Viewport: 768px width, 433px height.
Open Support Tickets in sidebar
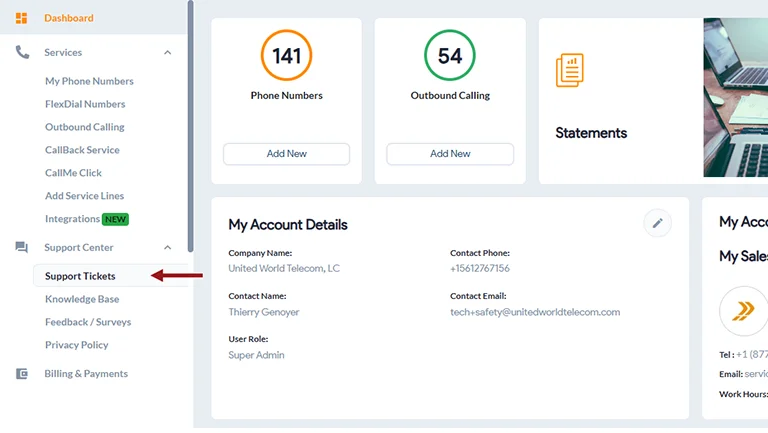pyautogui.click(x=80, y=276)
